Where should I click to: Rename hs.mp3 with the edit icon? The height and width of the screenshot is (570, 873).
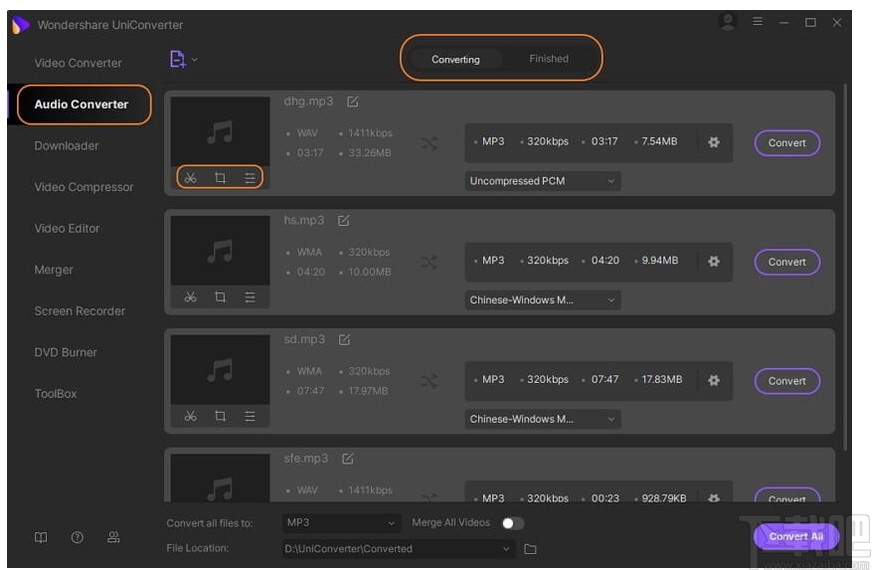tap(344, 221)
